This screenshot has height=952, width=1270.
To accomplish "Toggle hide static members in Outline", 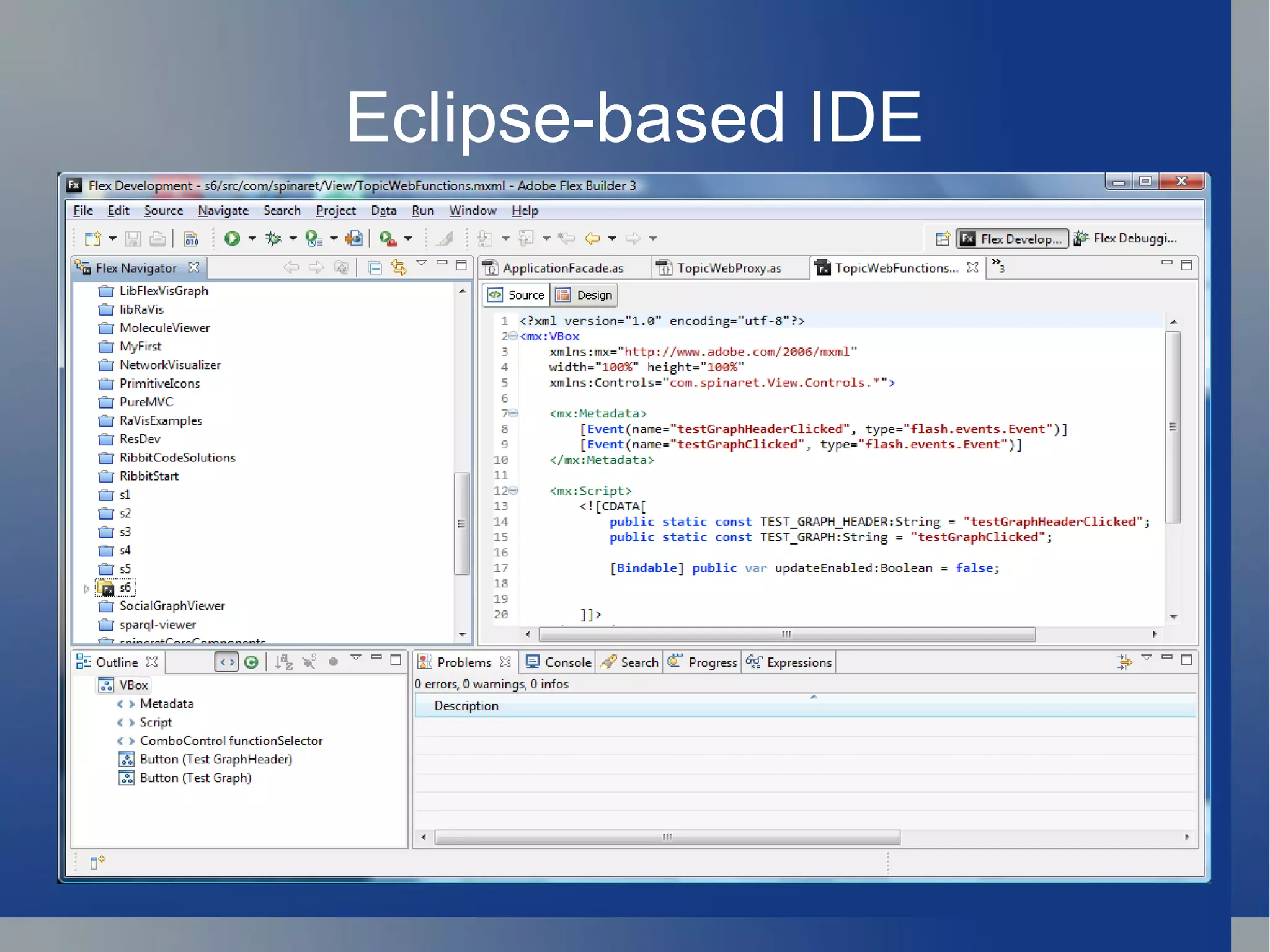I will pos(309,662).
